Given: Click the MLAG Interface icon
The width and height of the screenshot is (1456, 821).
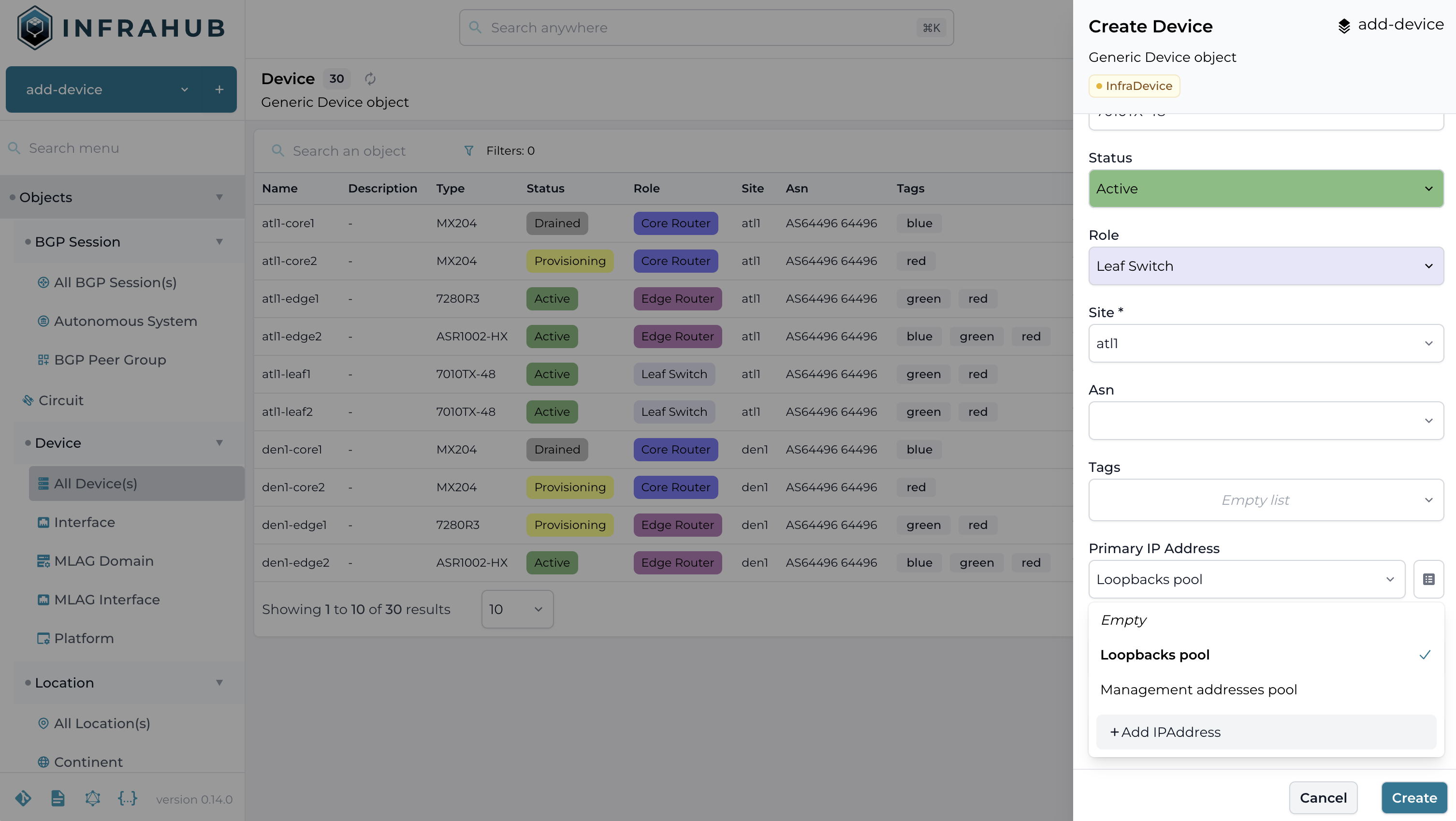Looking at the screenshot, I should click(x=43, y=600).
